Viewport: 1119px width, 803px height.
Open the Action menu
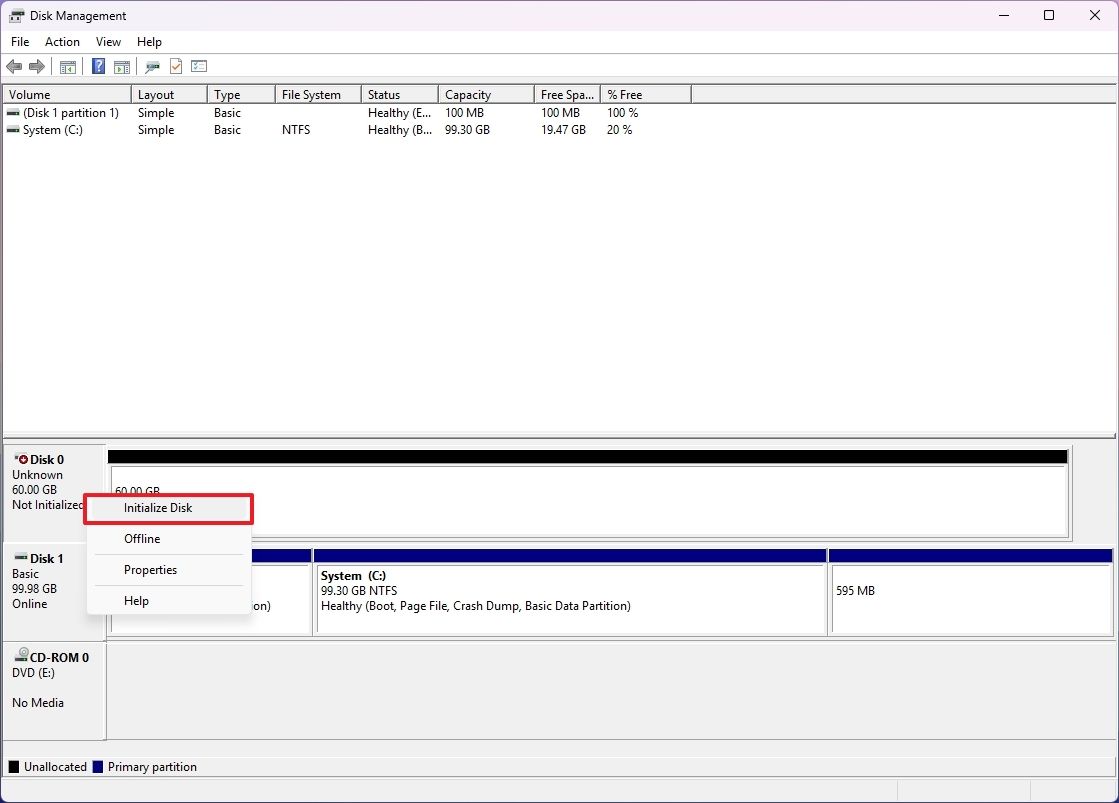tap(62, 42)
